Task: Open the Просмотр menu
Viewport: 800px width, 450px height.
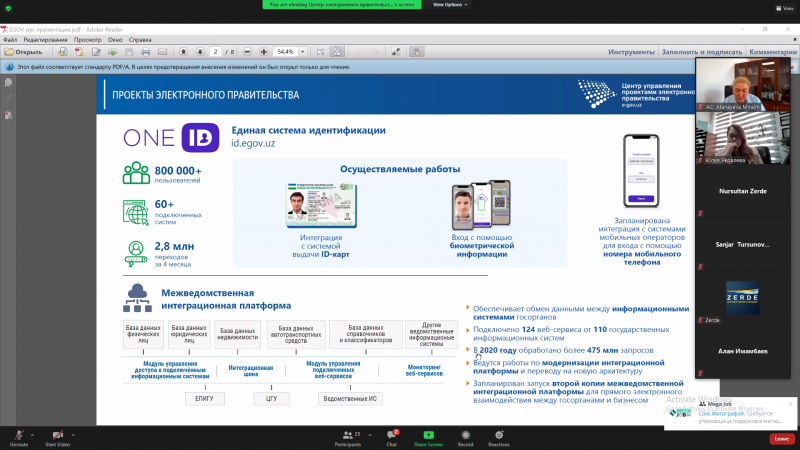Action: pyautogui.click(x=87, y=39)
